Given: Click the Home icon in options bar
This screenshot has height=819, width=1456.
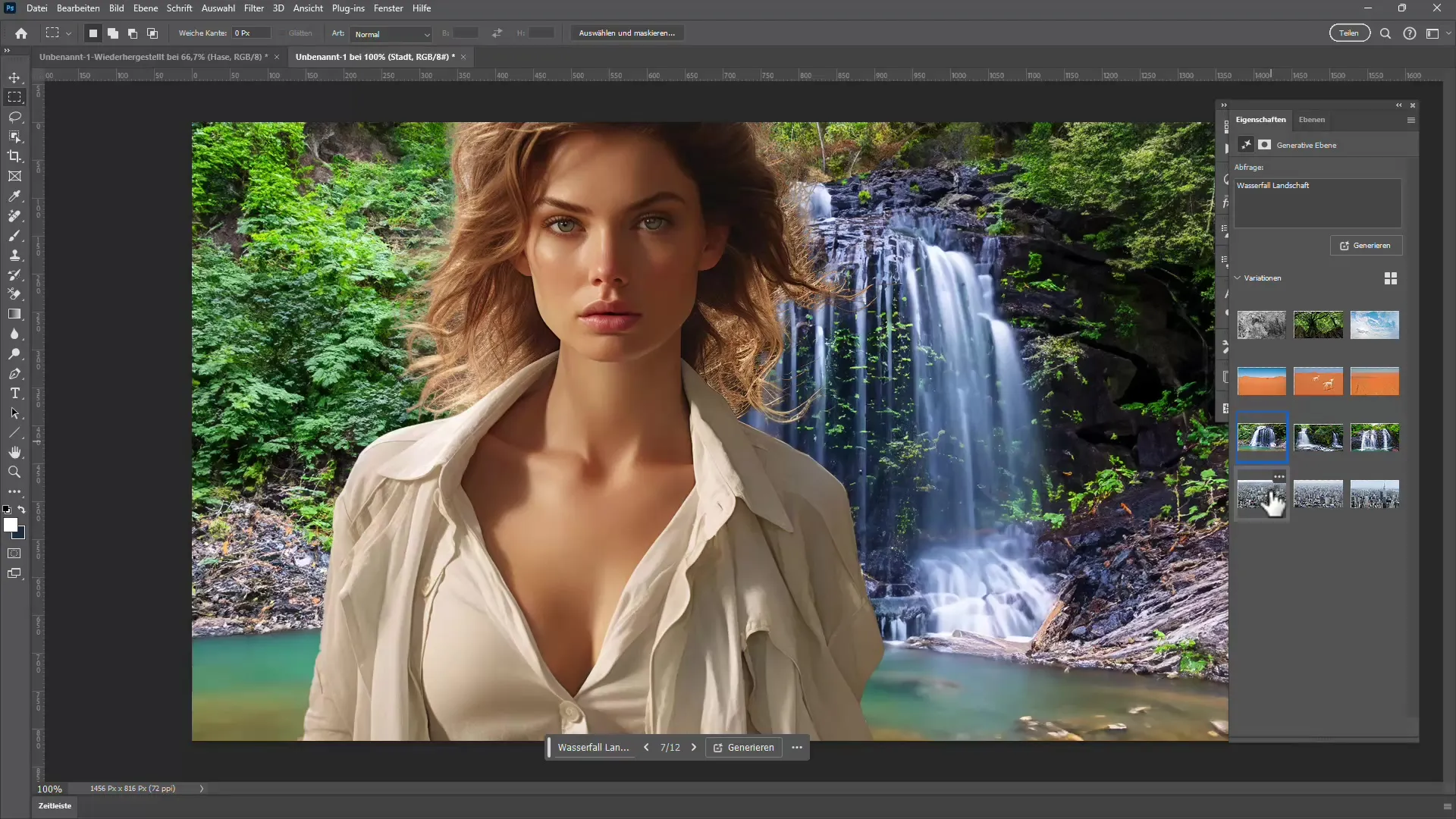Looking at the screenshot, I should pos(21,33).
